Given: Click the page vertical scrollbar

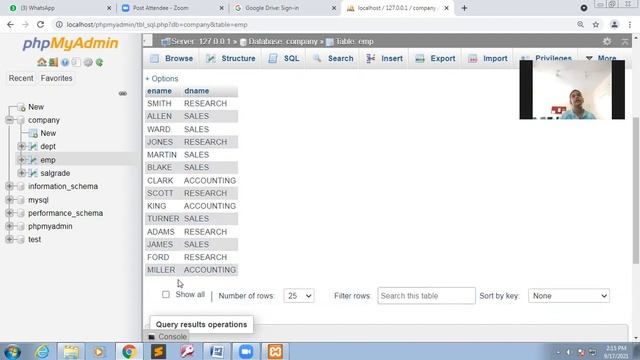Looking at the screenshot, I should point(636,190).
